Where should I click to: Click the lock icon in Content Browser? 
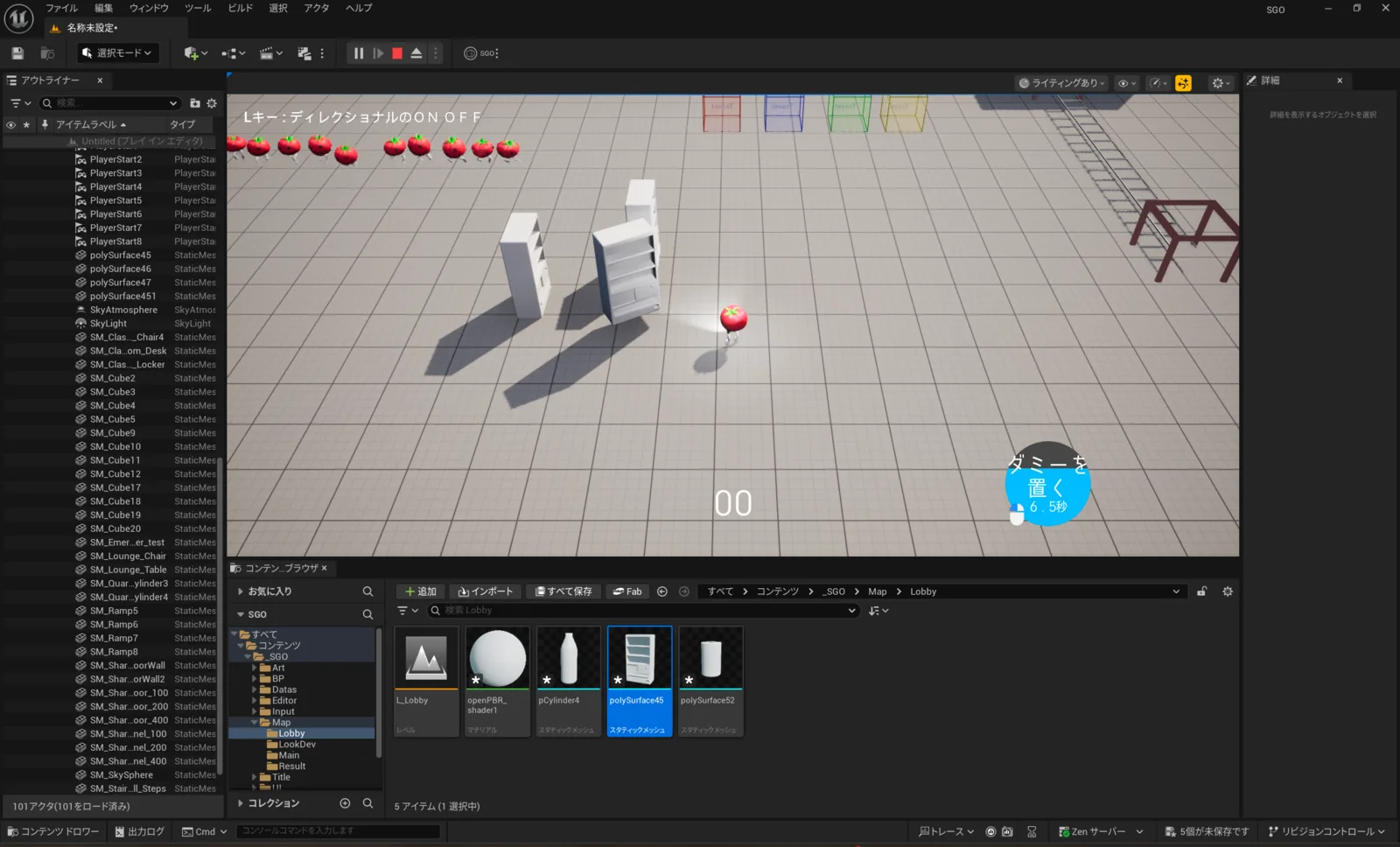click(1202, 591)
